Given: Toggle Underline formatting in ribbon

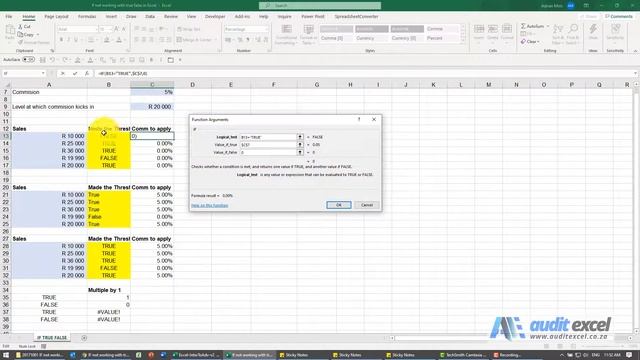Looking at the screenshot, I should (76, 40).
